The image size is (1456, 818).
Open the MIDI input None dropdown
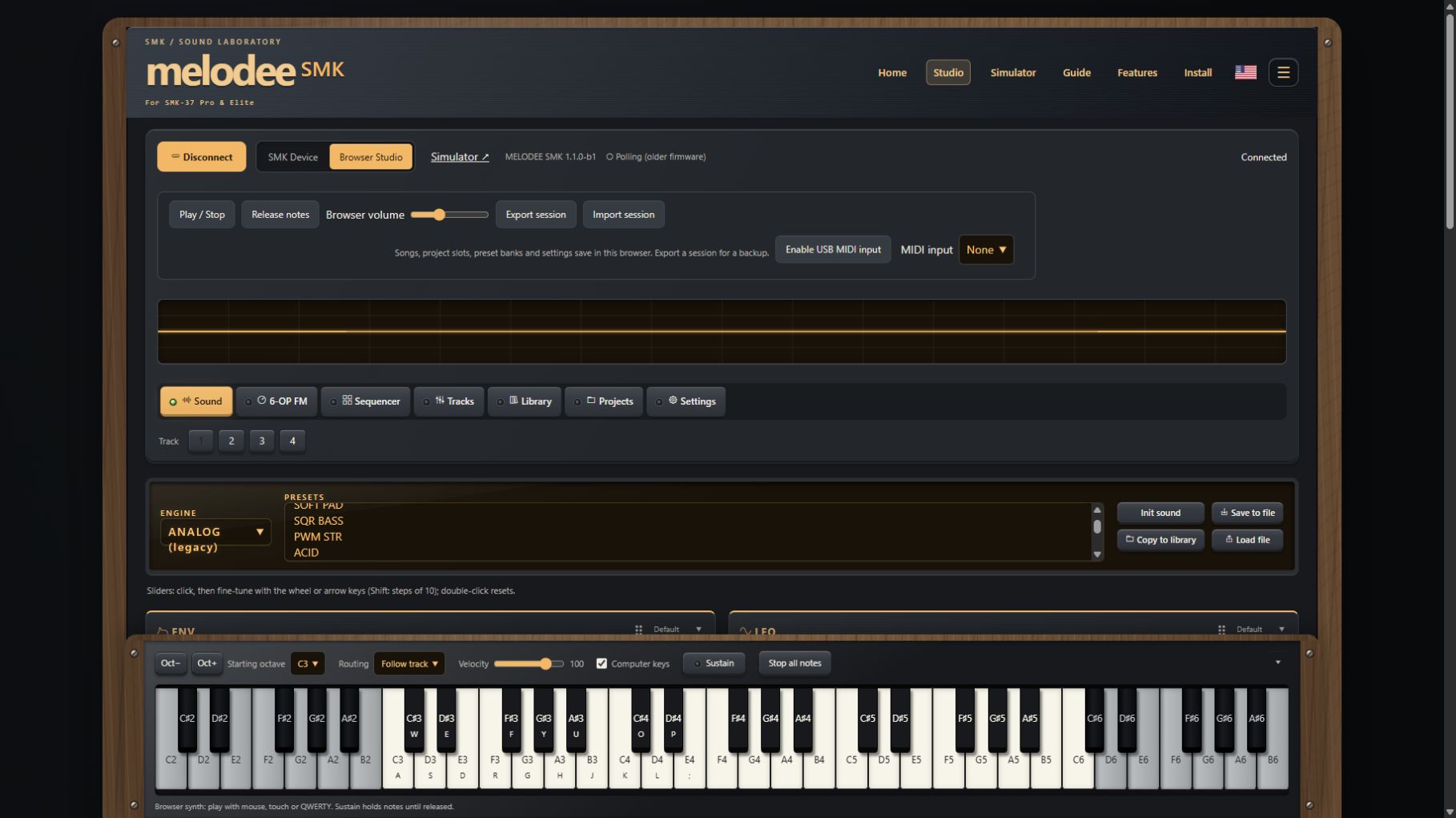986,250
